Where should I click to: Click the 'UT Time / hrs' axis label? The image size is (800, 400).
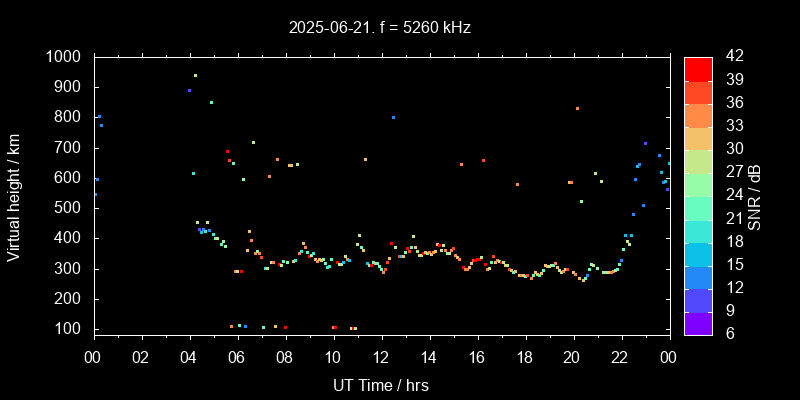tap(380, 385)
